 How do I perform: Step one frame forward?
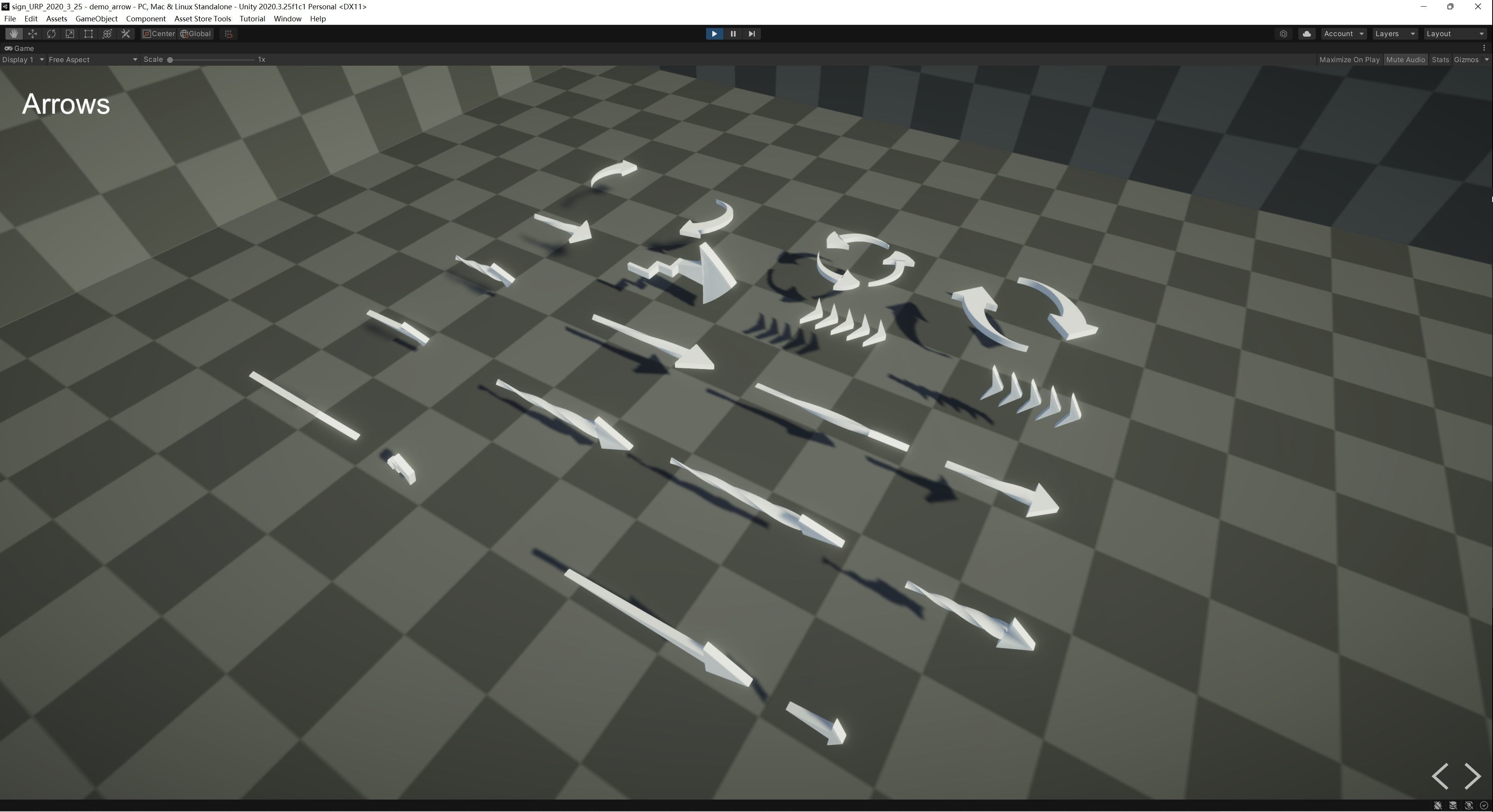[x=751, y=34]
